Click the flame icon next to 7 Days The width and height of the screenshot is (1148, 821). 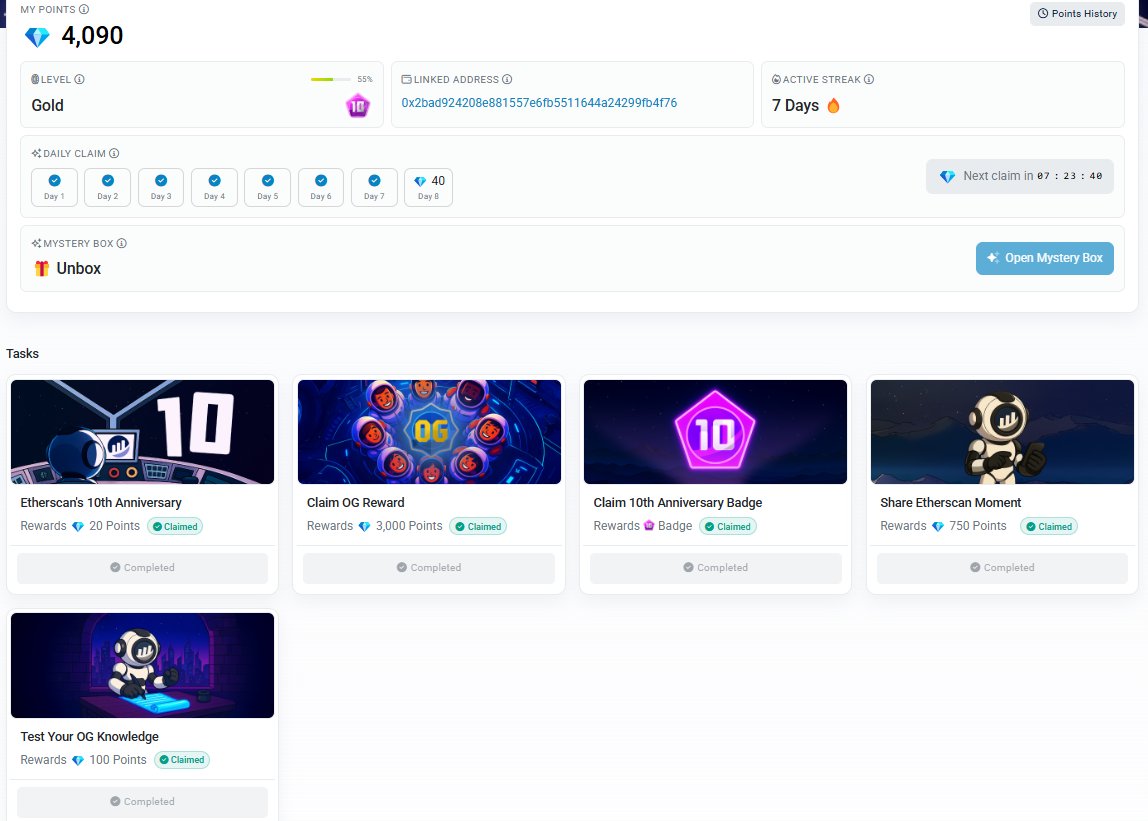(833, 105)
